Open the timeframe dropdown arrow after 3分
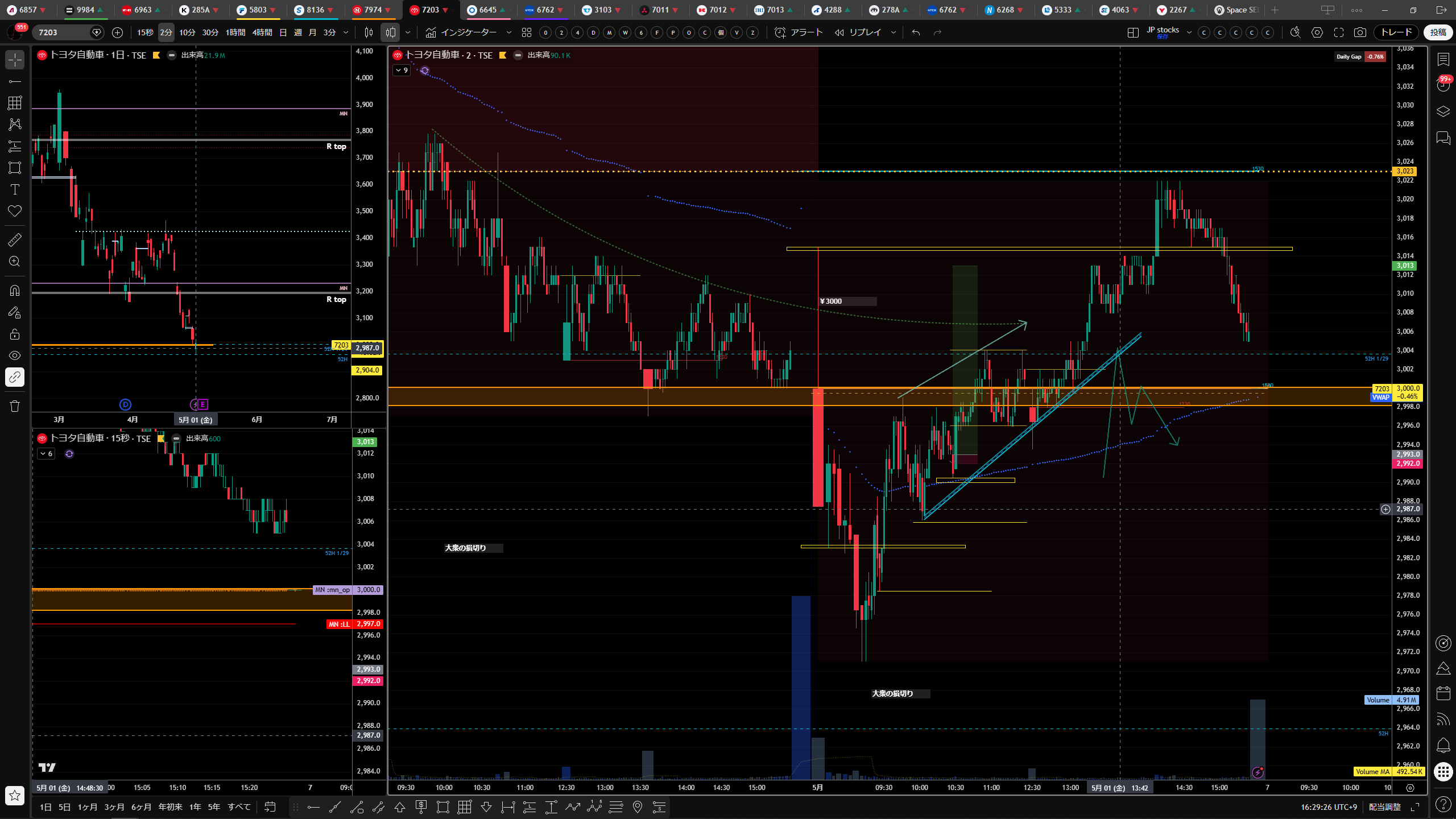Viewport: 1456px width, 819px height. point(345,32)
